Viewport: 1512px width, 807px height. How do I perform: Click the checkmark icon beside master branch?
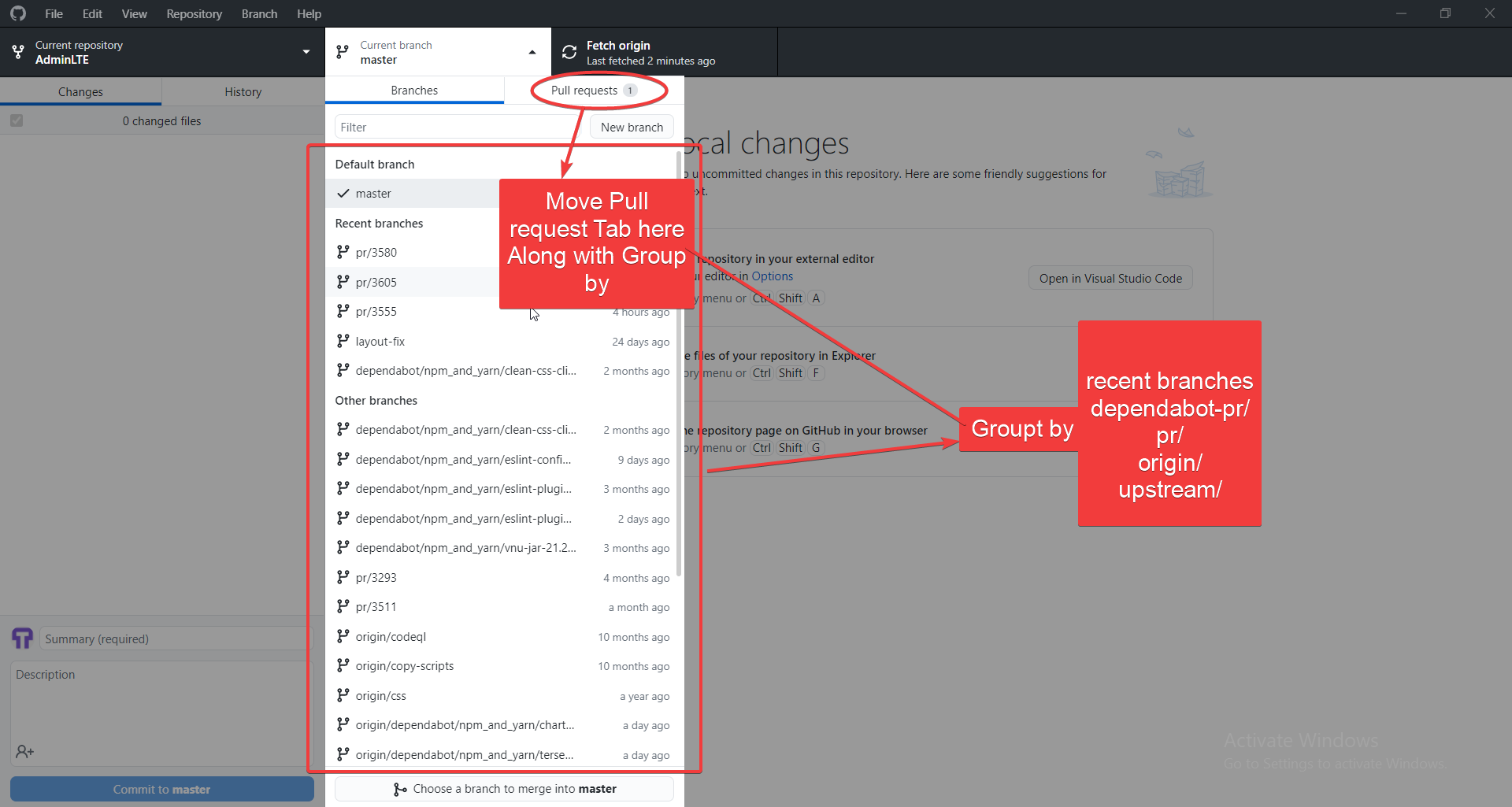pos(343,193)
